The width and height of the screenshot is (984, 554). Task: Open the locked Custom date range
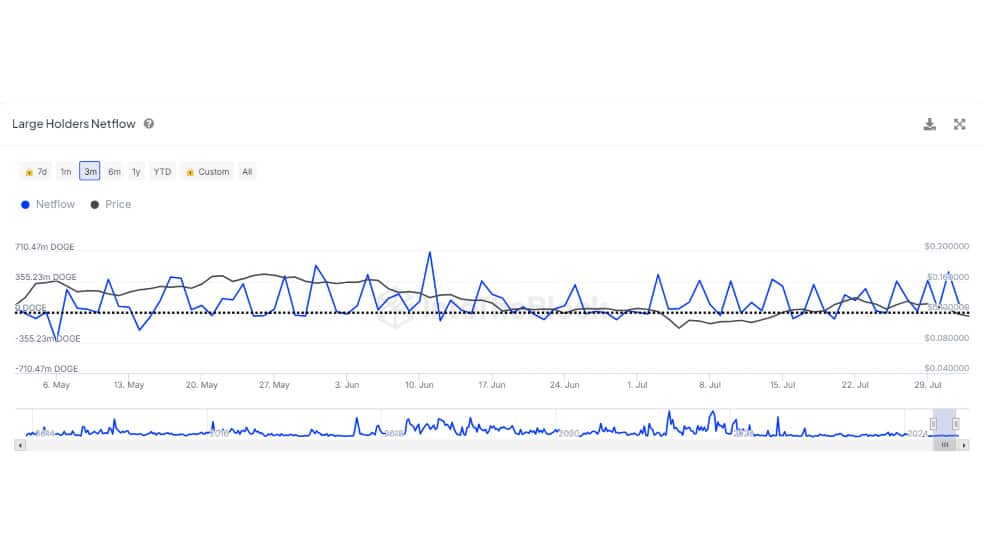tap(207, 172)
